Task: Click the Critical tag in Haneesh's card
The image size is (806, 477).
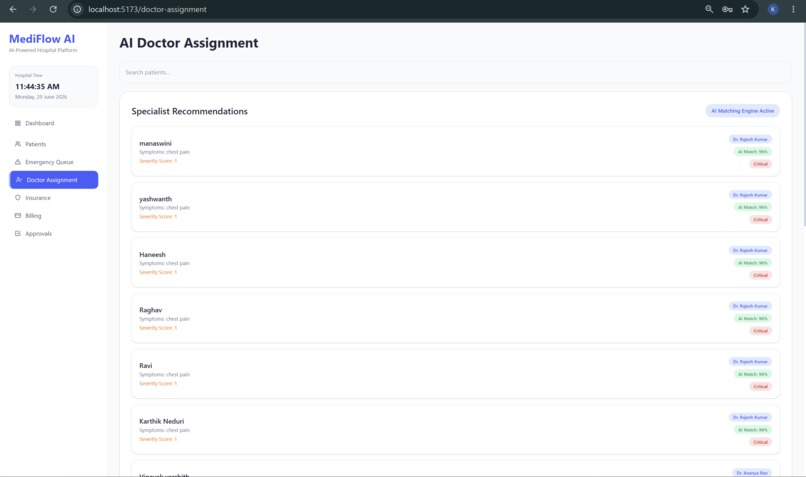Action: click(x=760, y=275)
